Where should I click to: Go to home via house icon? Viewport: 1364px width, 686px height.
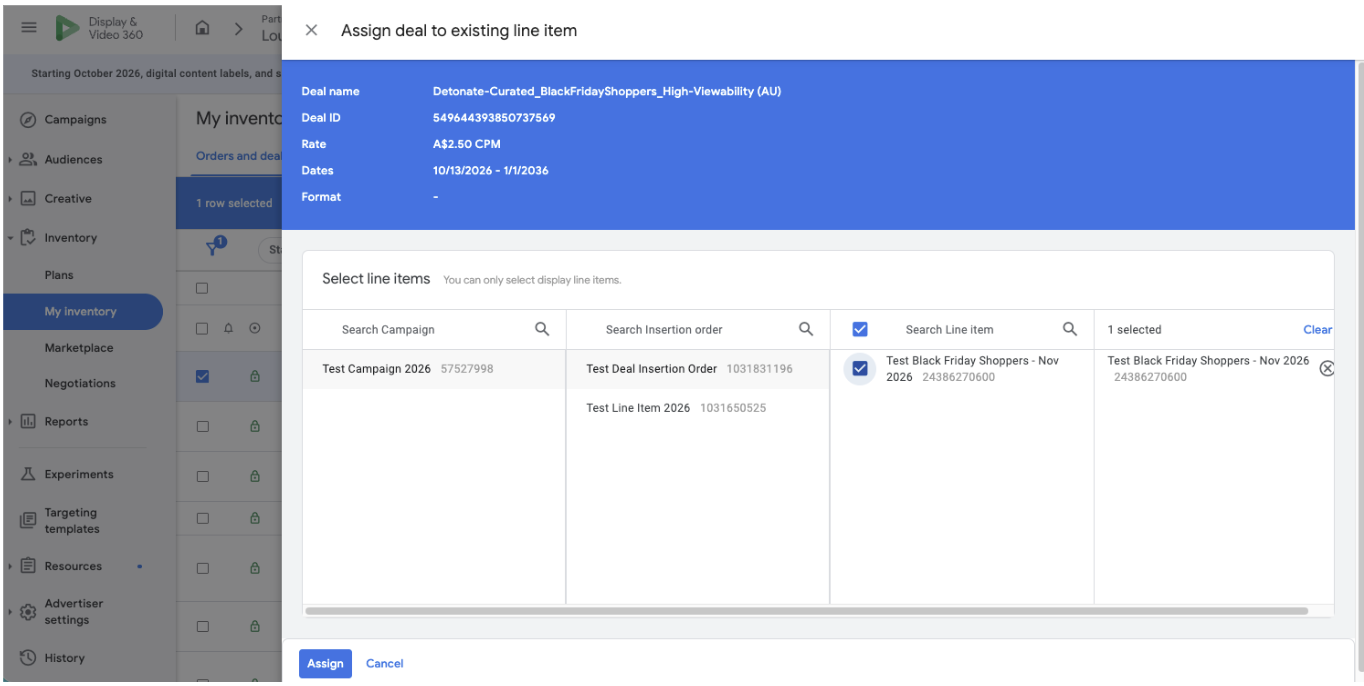pos(202,28)
